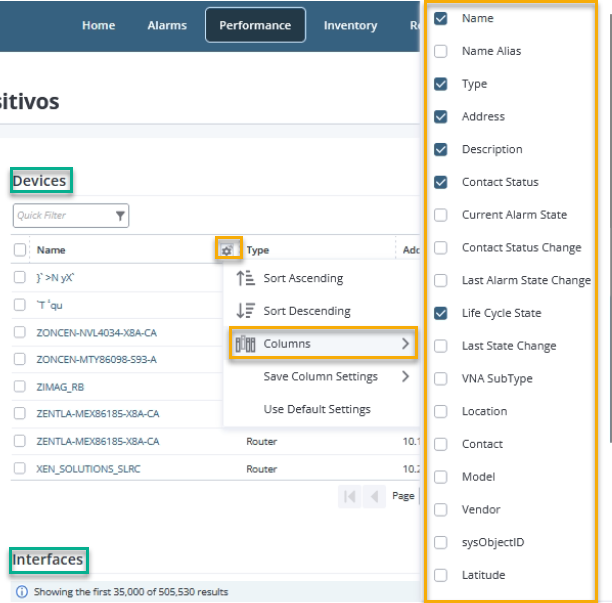The width and height of the screenshot is (612, 603).
Task: Select the ZIMAG_RB row checkbox
Action: point(20,386)
